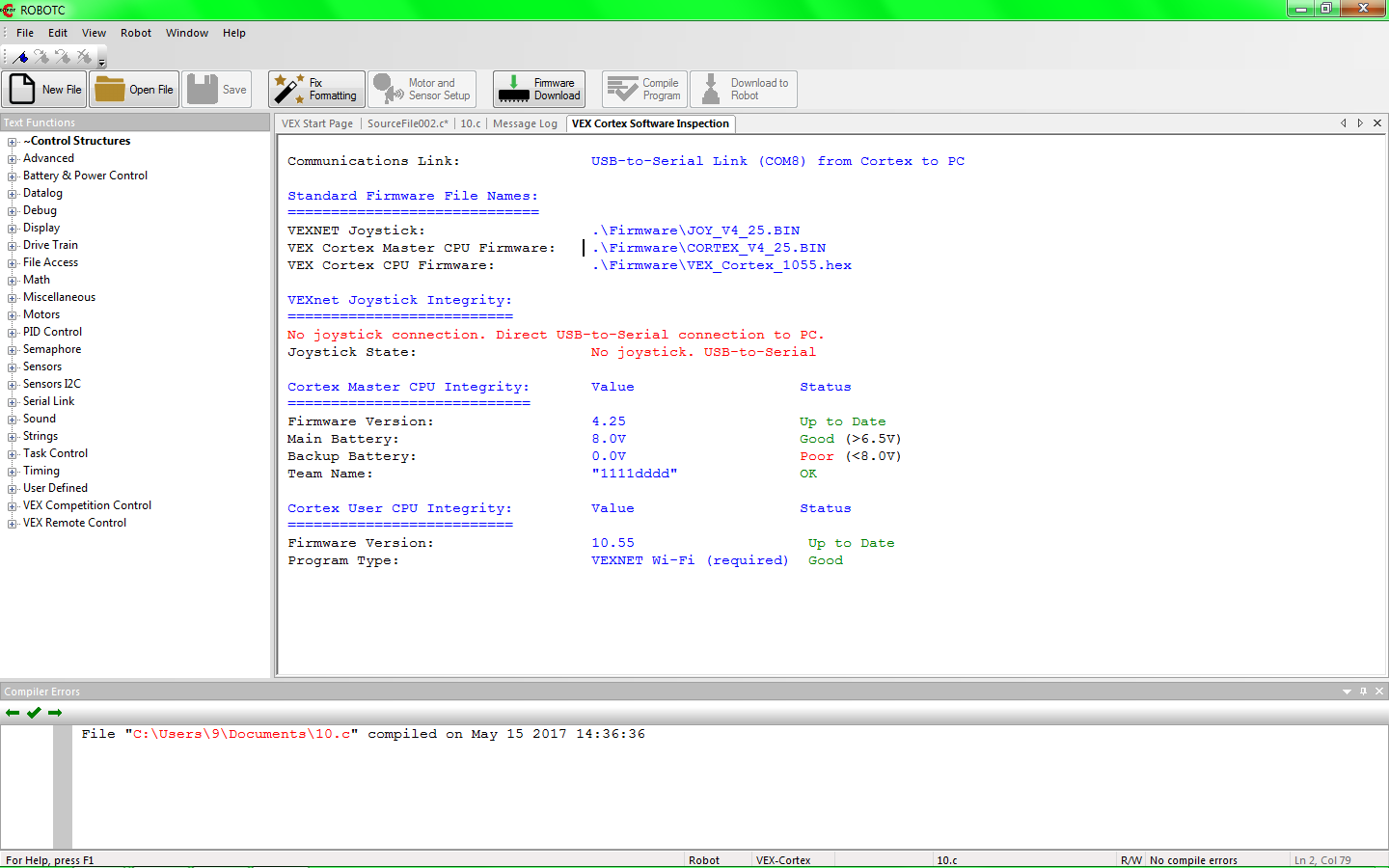The image size is (1389, 868).
Task: Click team name value "1111dddd"
Action: (635, 474)
